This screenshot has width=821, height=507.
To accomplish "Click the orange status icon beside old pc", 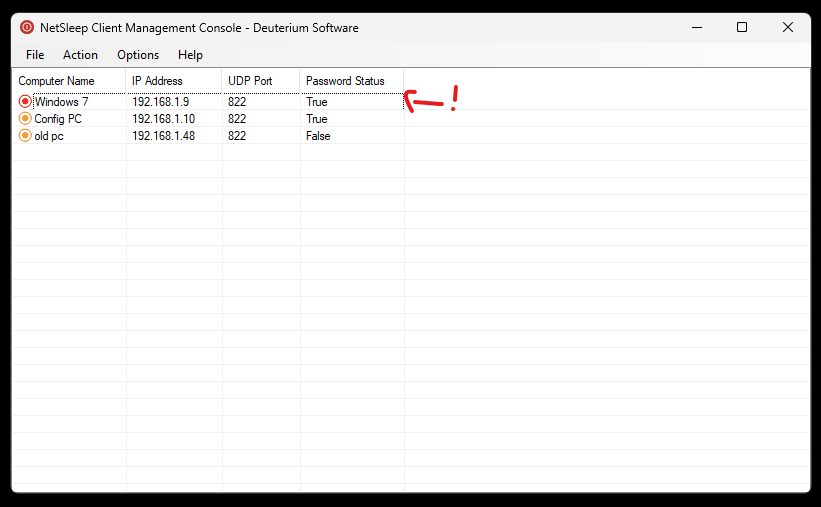I will [25, 136].
